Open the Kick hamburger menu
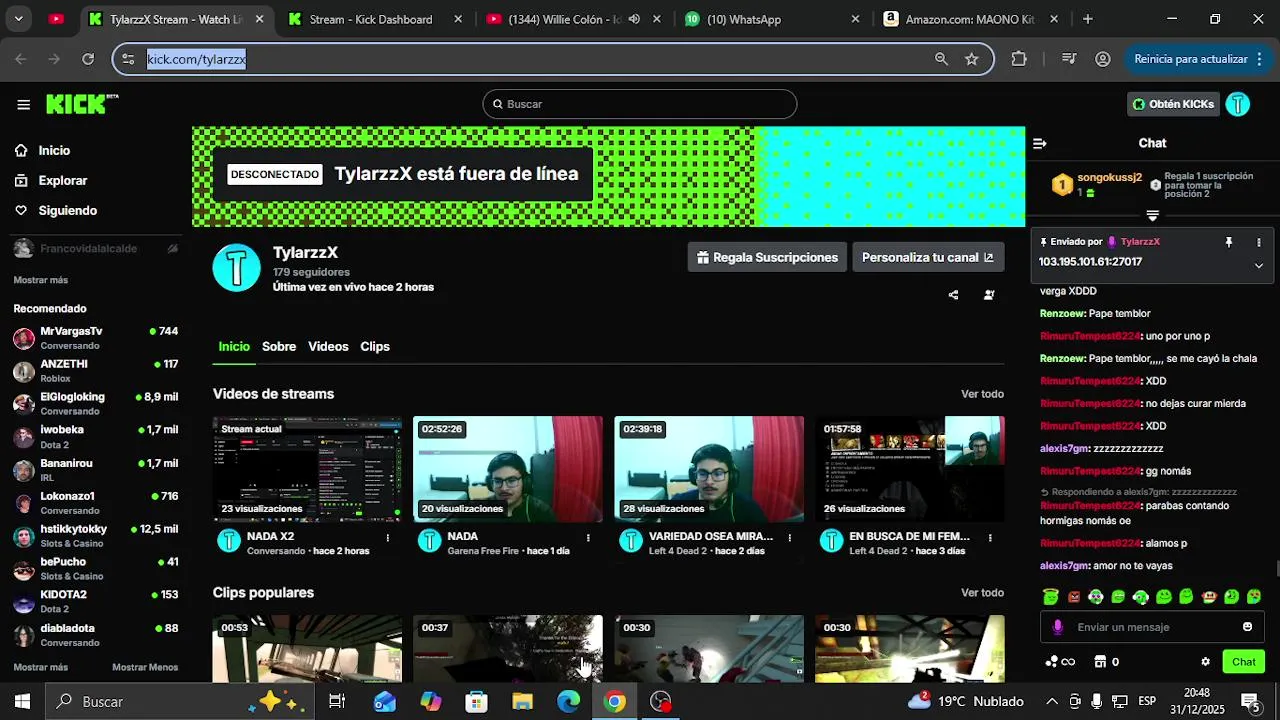Viewport: 1280px width, 720px height. 23,105
